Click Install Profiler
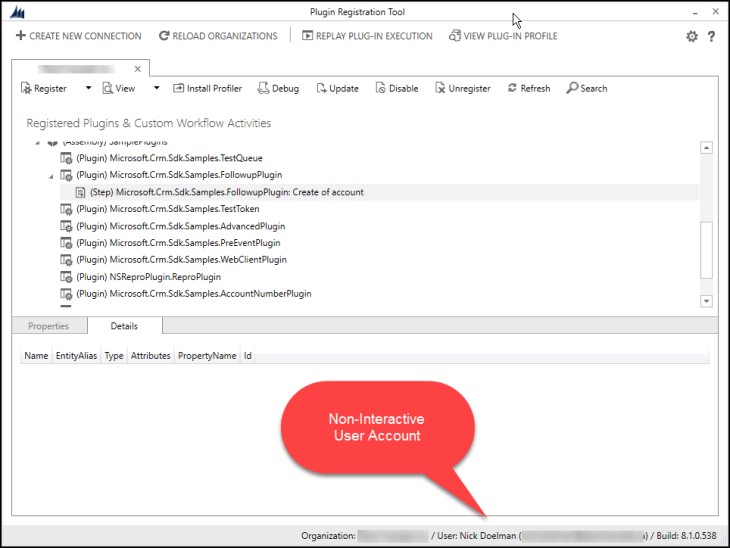The image size is (730, 548). pyautogui.click(x=207, y=88)
